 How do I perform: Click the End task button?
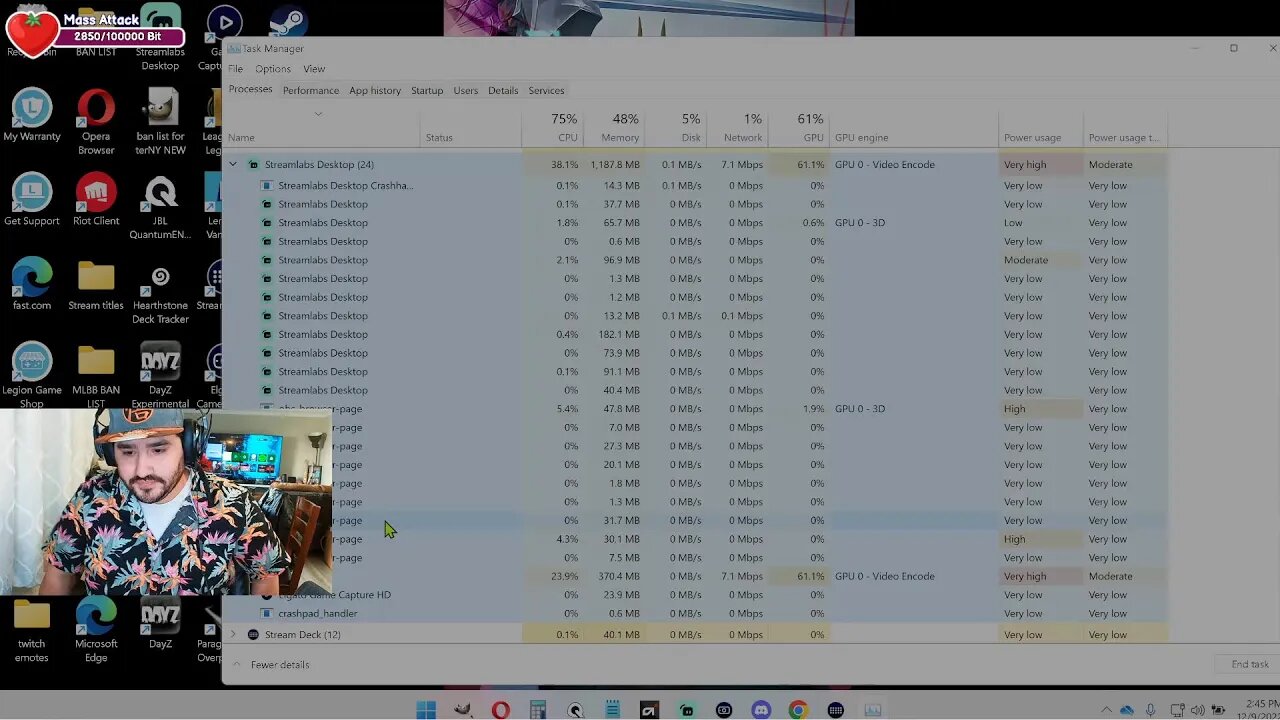pos(1250,664)
